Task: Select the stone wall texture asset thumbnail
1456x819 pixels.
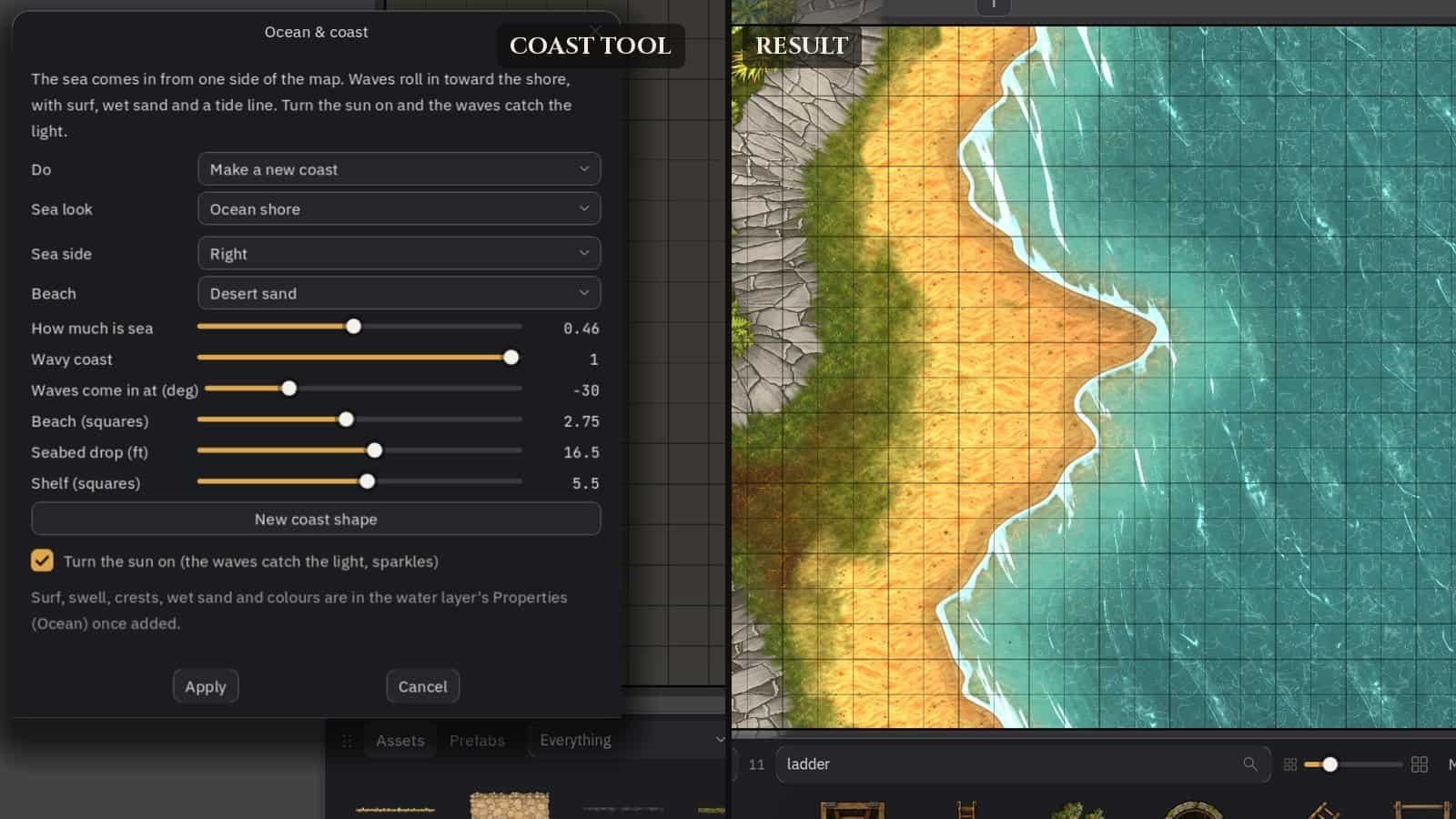Action: (510, 805)
